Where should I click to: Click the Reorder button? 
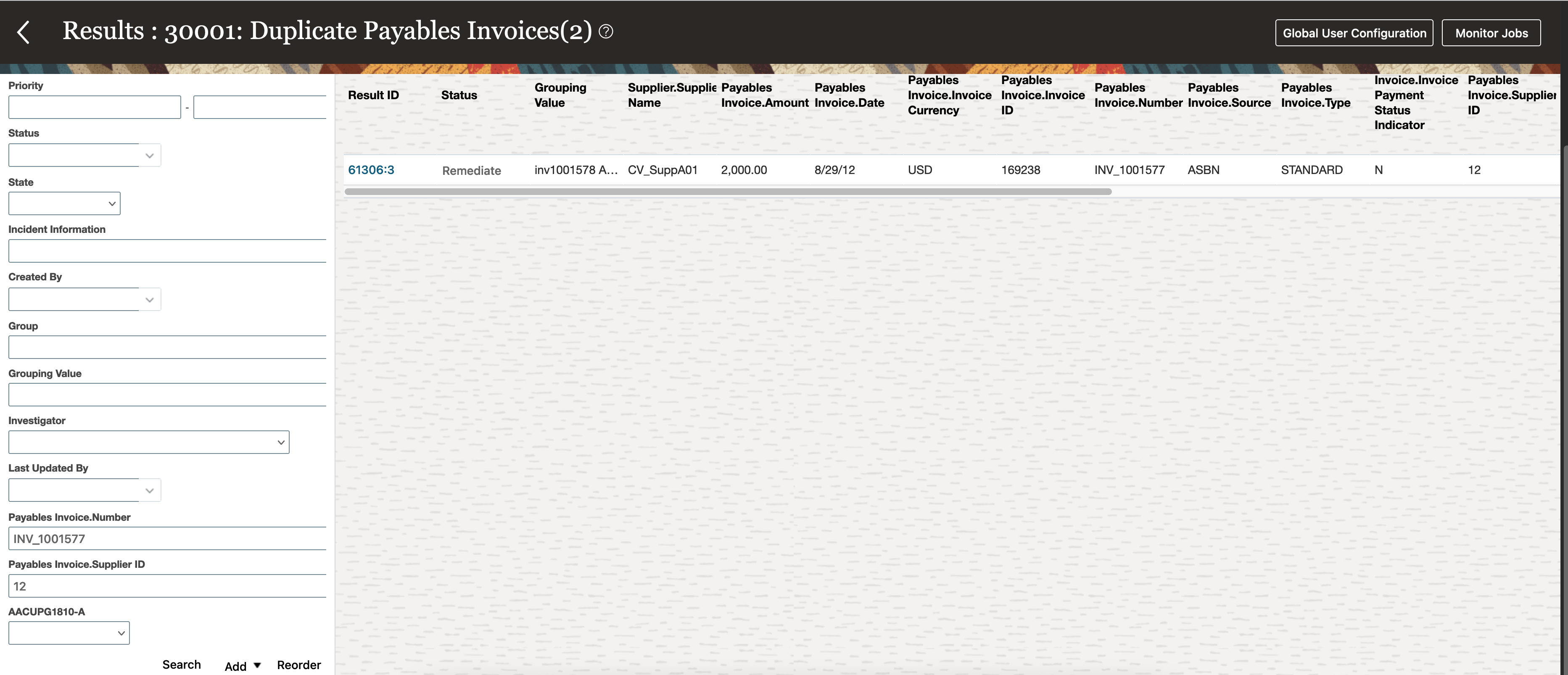[x=298, y=665]
